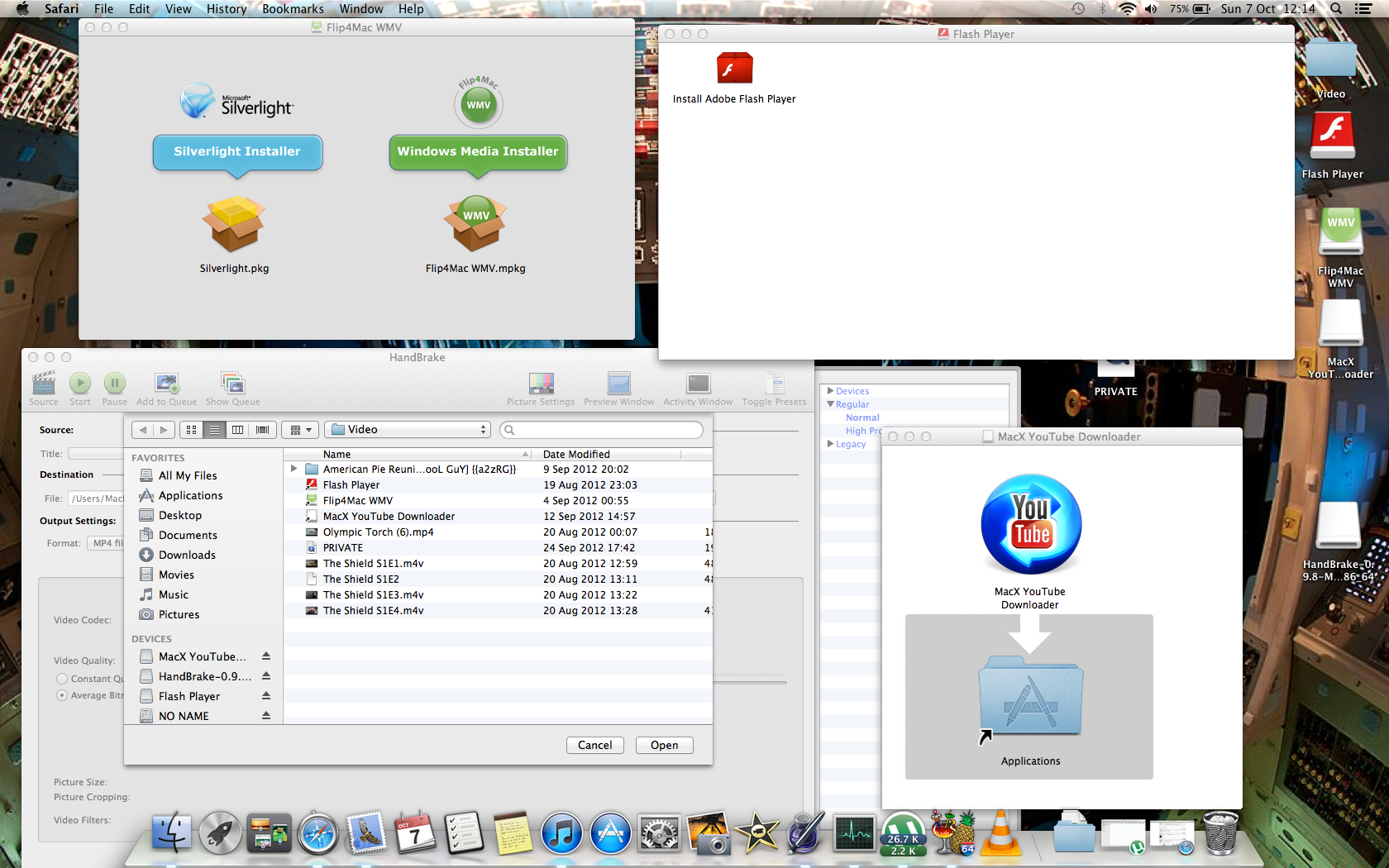
Task: Open the Bookmarks menu
Action: (x=293, y=9)
